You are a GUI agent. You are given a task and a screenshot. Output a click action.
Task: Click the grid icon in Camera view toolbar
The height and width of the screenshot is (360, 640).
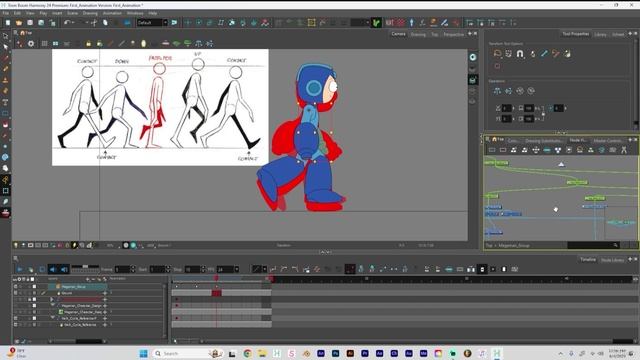tap(44, 43)
